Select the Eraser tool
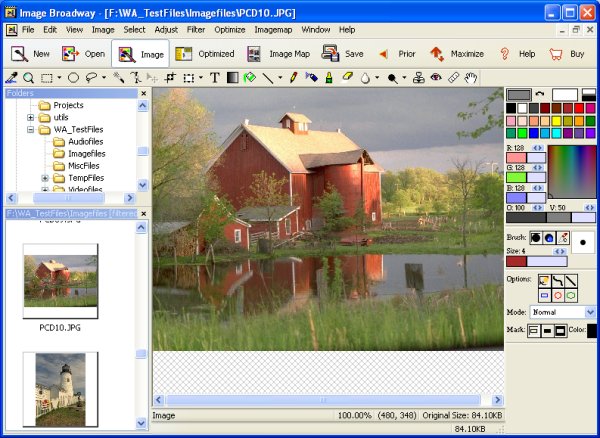 (x=347, y=77)
